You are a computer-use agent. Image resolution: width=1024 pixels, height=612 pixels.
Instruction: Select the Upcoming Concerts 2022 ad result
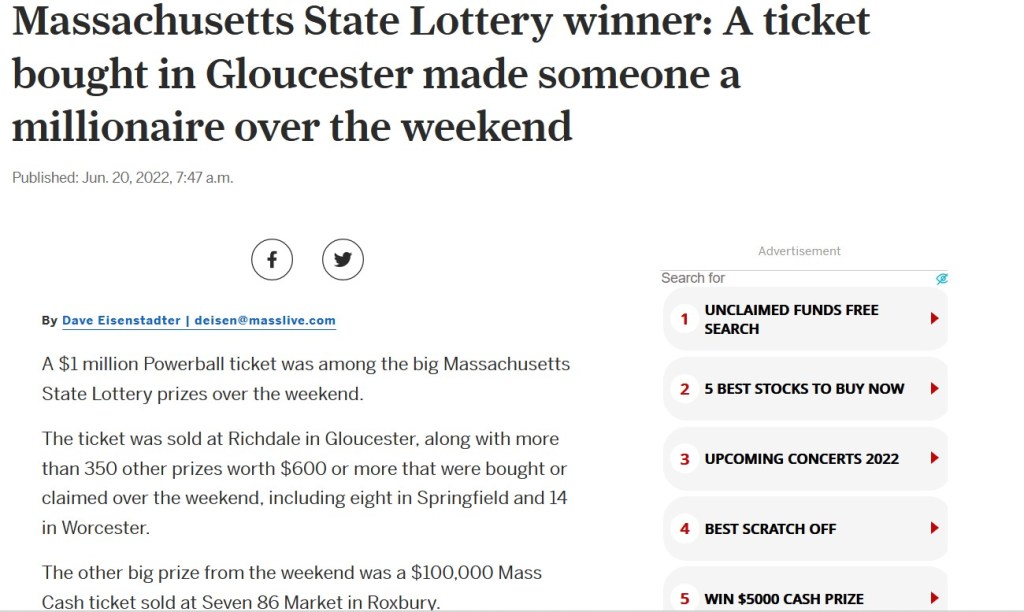point(801,459)
